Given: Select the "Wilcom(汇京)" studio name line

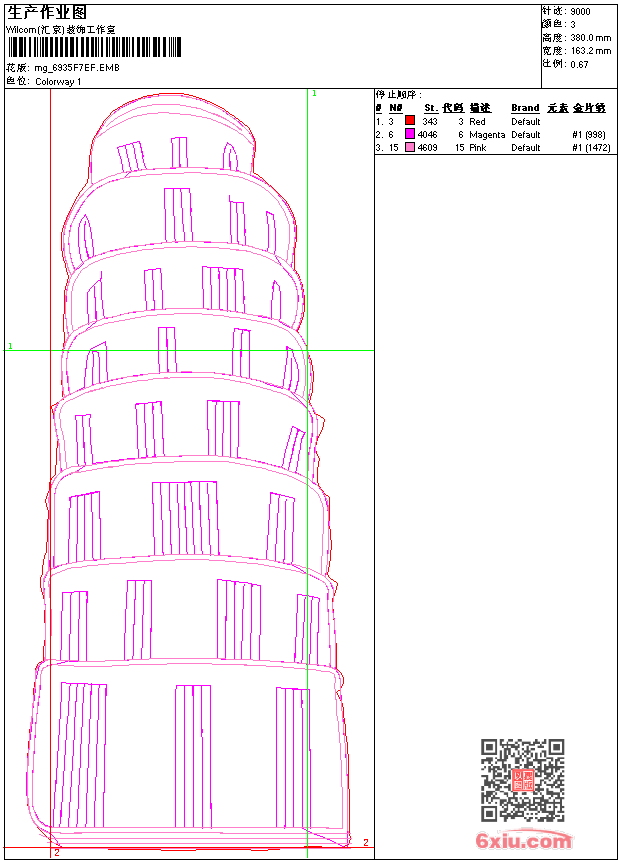Looking at the screenshot, I should pyautogui.click(x=61, y=30).
